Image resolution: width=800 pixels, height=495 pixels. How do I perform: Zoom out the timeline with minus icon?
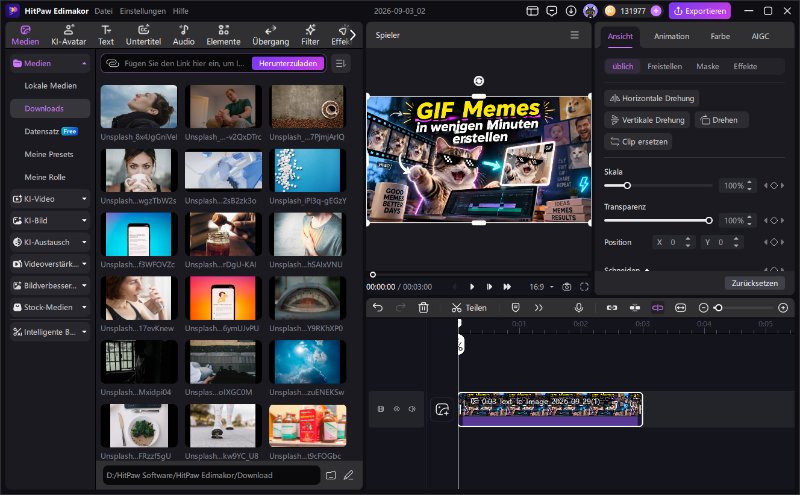[703, 307]
